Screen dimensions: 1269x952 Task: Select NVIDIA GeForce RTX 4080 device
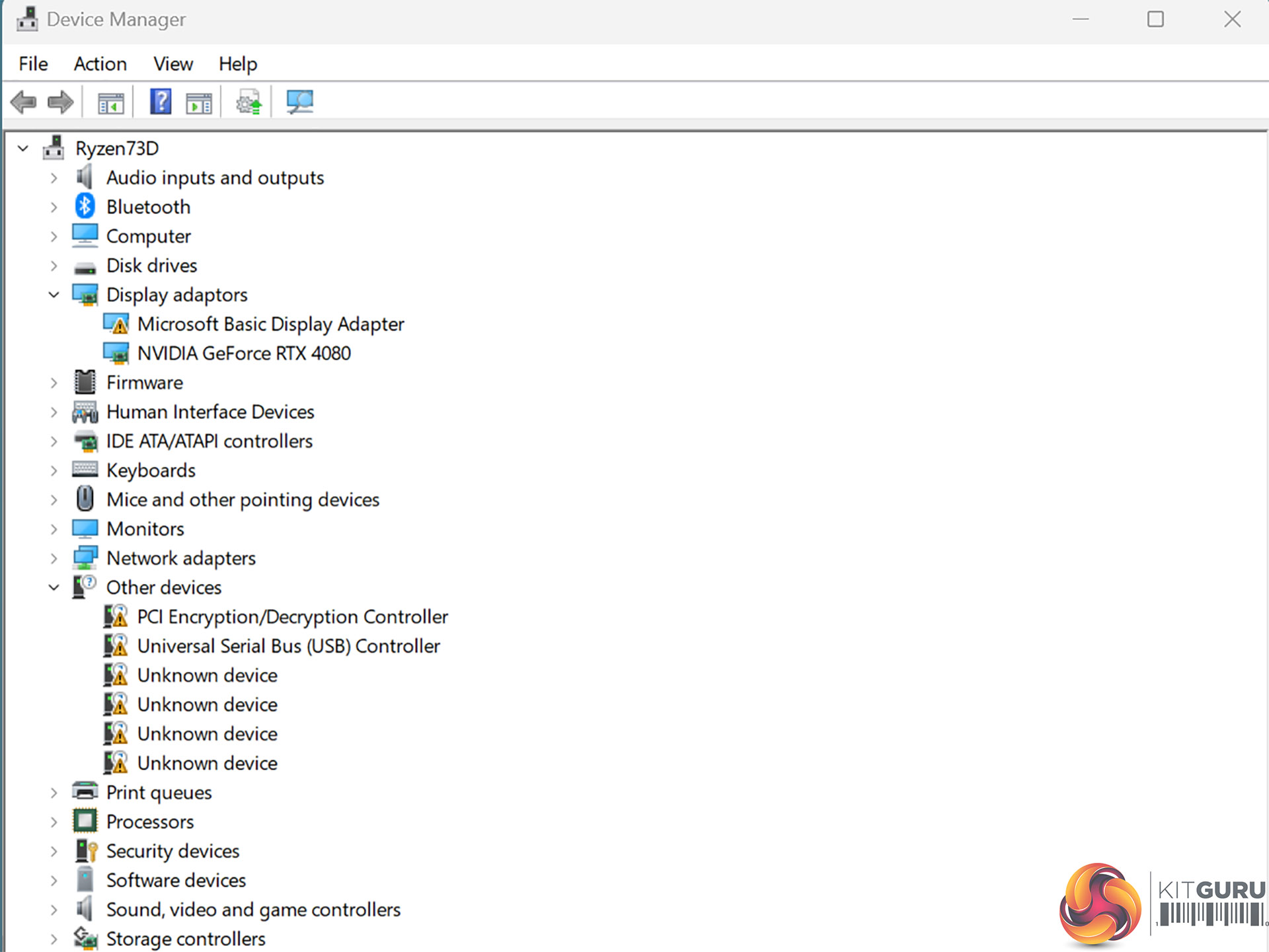click(244, 353)
